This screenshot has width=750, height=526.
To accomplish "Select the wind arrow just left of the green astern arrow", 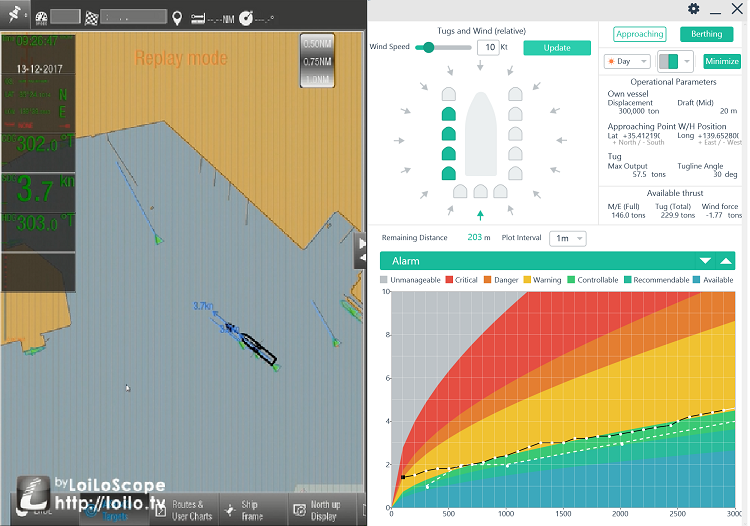I will pyautogui.click(x=450, y=210).
